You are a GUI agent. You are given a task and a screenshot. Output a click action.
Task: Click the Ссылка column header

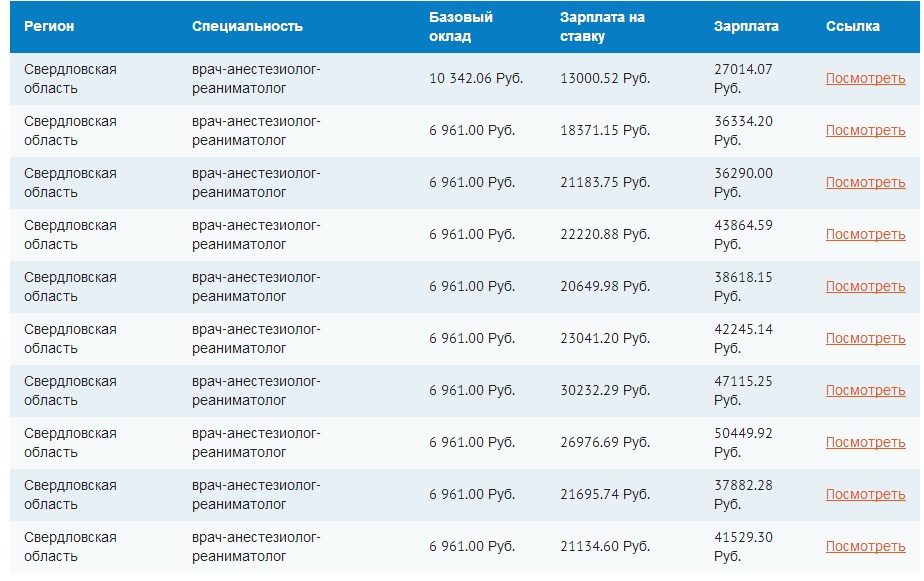pos(853,27)
